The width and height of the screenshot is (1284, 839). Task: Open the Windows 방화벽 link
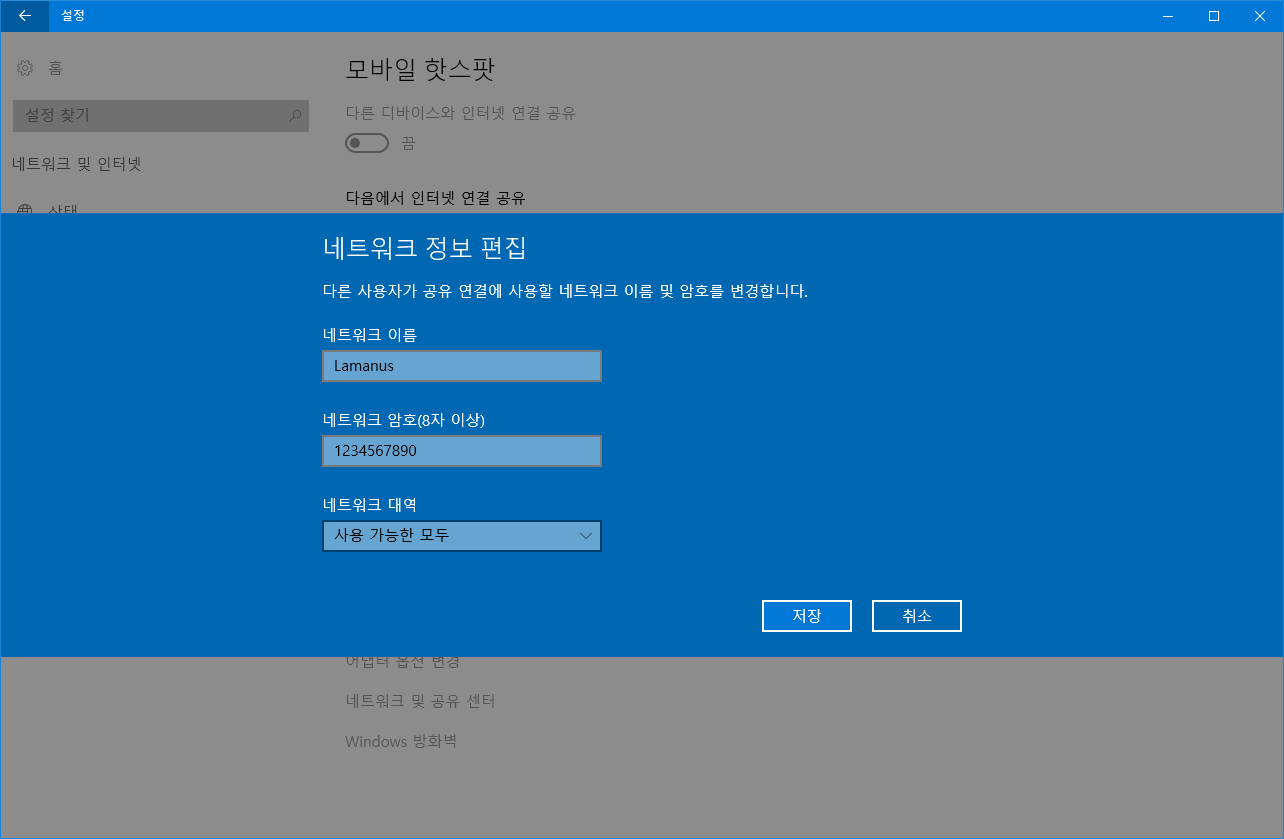click(x=400, y=741)
